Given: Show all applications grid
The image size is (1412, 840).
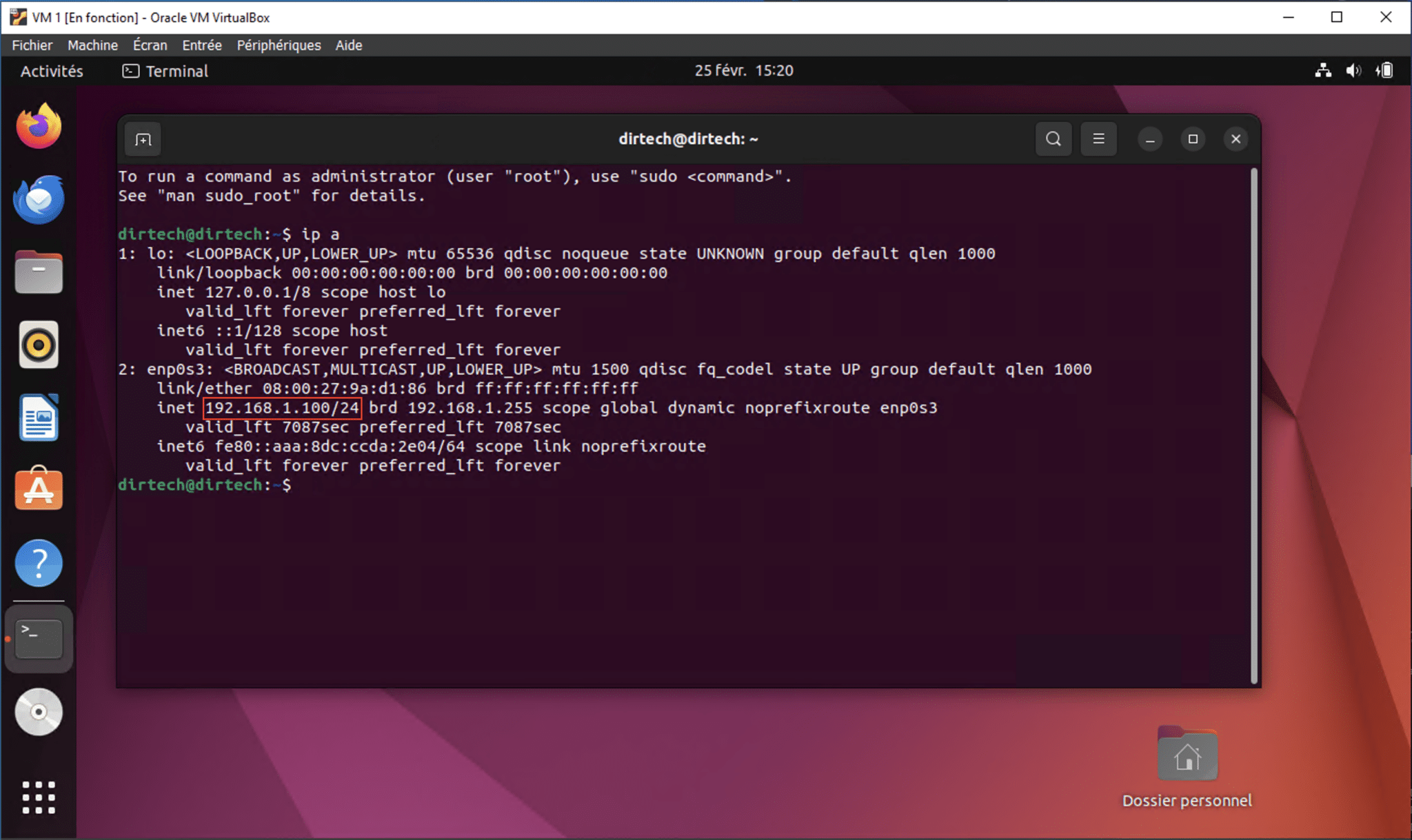Looking at the screenshot, I should click(x=38, y=797).
